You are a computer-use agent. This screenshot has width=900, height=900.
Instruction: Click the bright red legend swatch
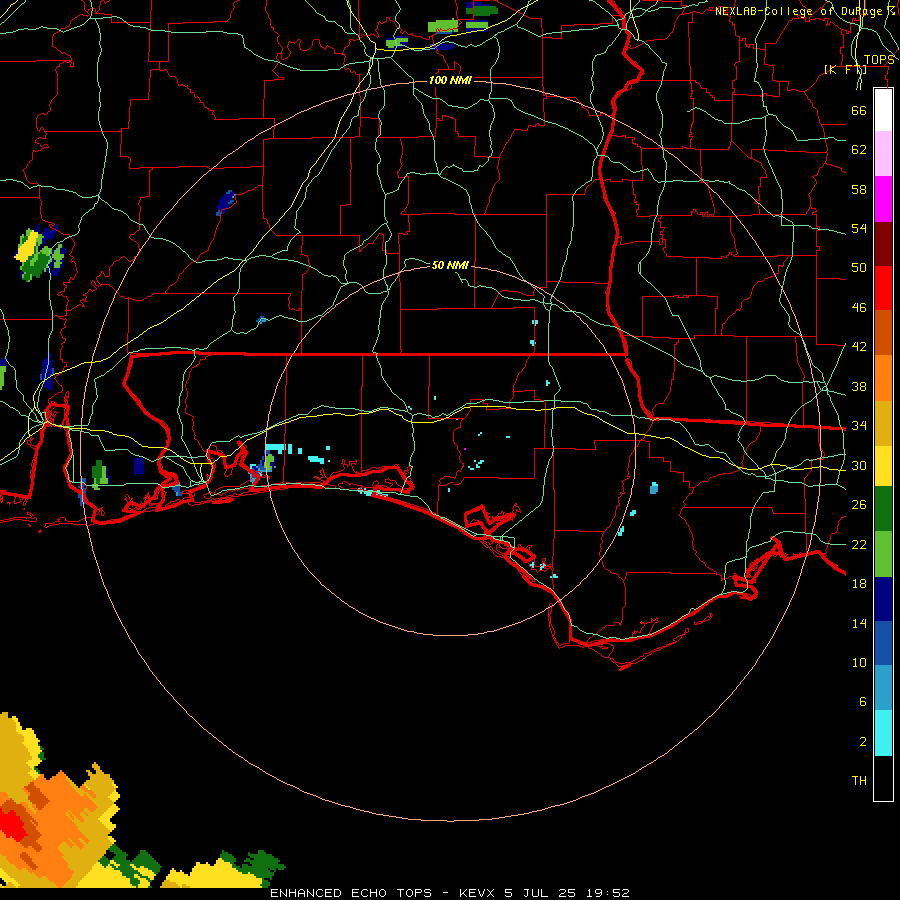883,288
